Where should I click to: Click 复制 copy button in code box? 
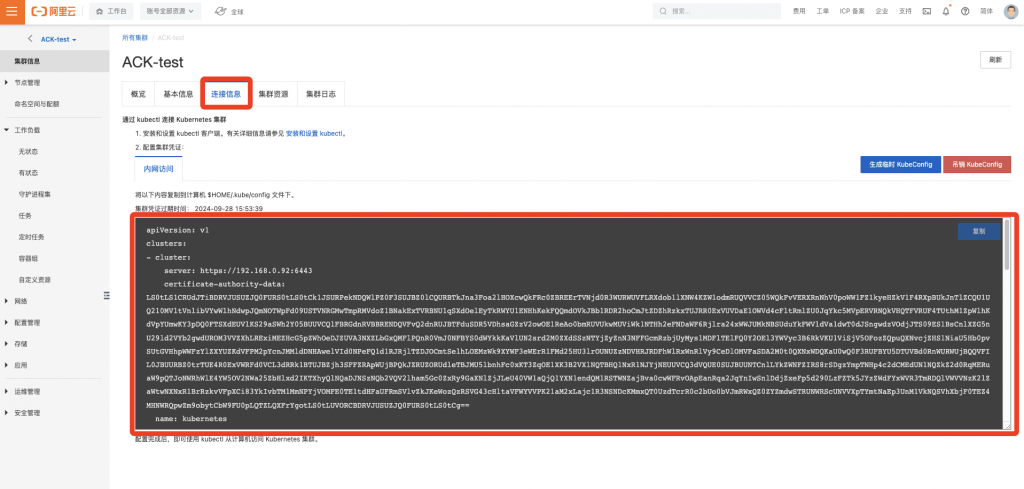coord(978,231)
